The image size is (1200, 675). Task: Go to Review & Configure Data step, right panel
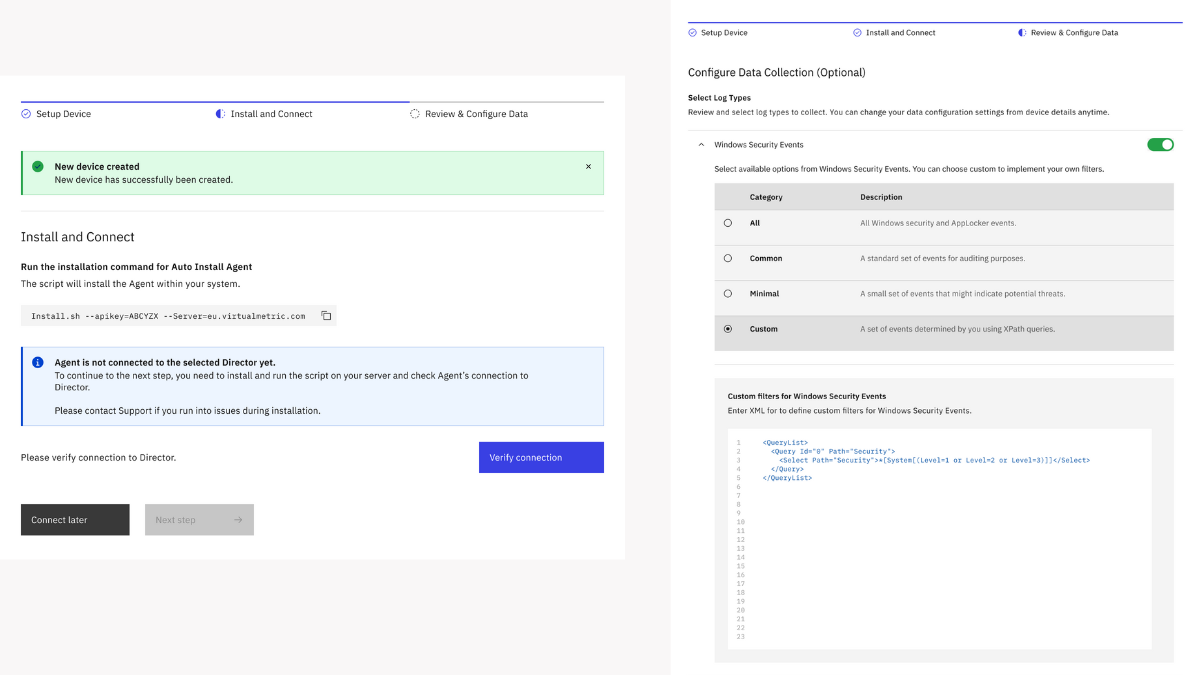[1074, 33]
